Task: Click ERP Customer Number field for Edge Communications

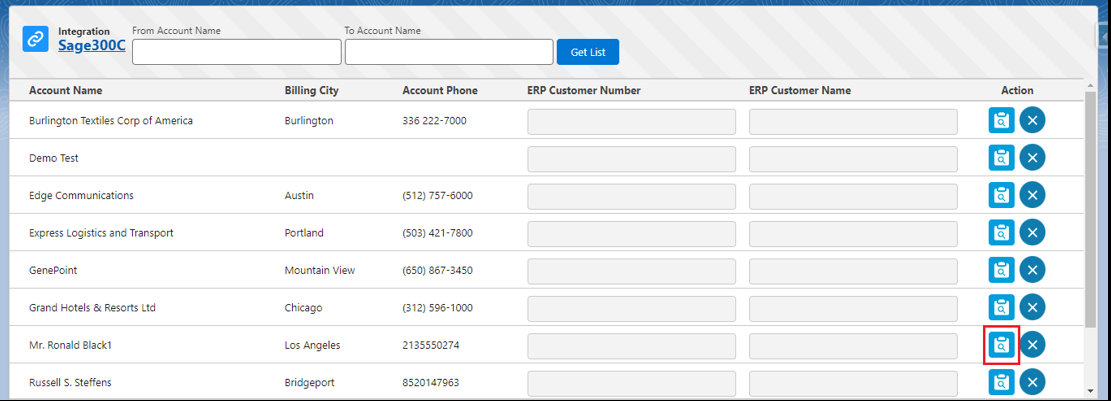Action: [631, 196]
